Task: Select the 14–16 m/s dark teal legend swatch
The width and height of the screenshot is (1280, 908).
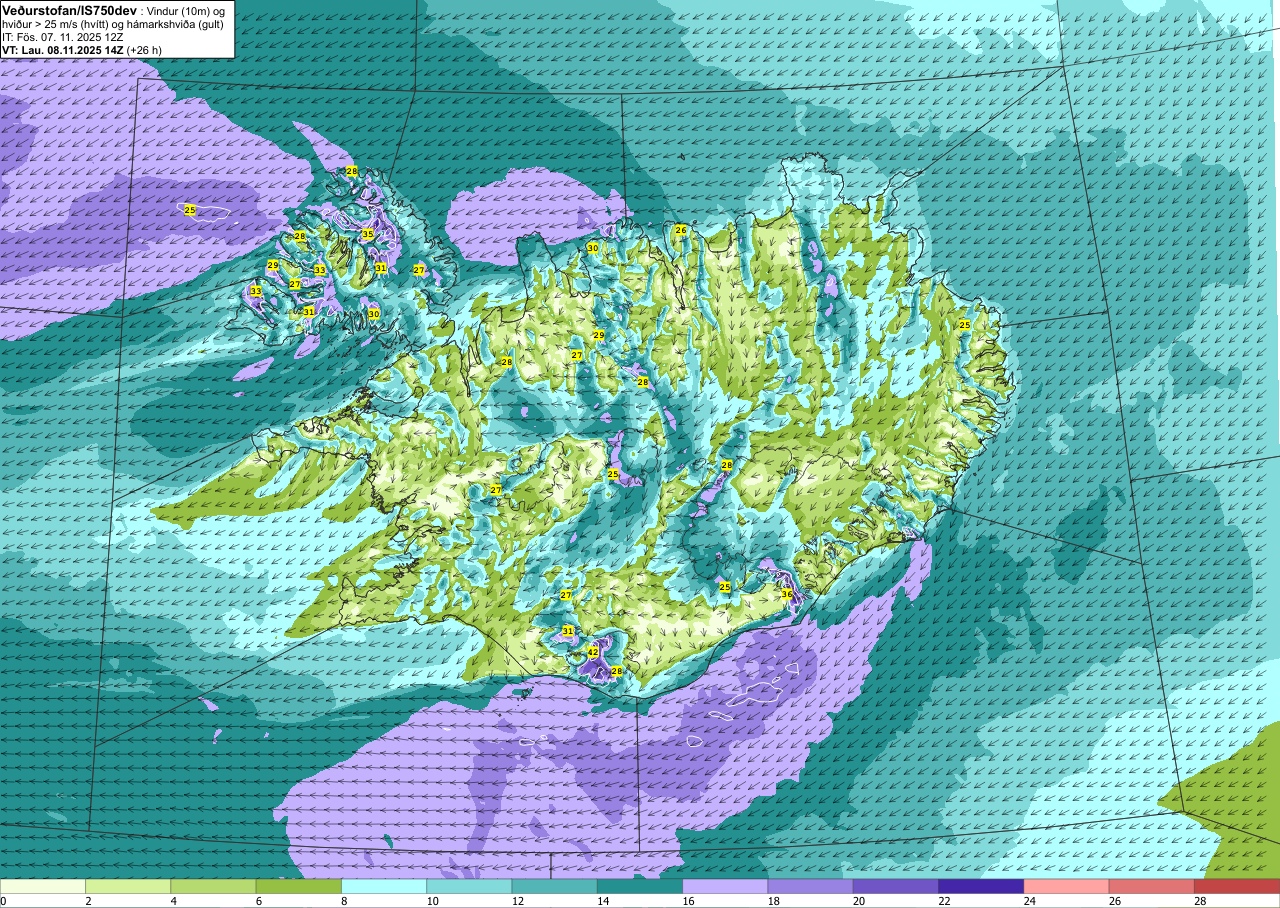Action: (x=640, y=886)
